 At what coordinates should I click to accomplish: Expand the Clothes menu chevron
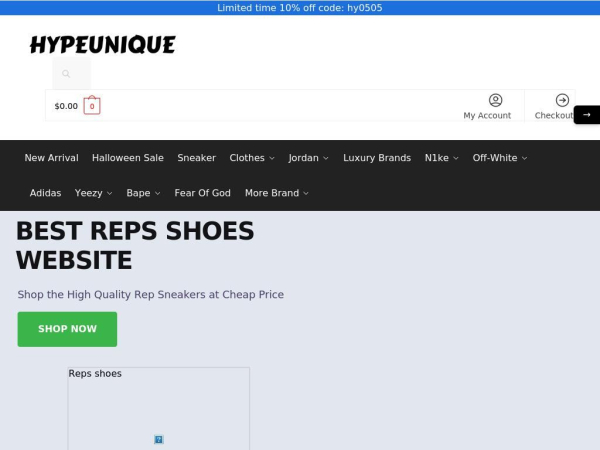point(272,158)
